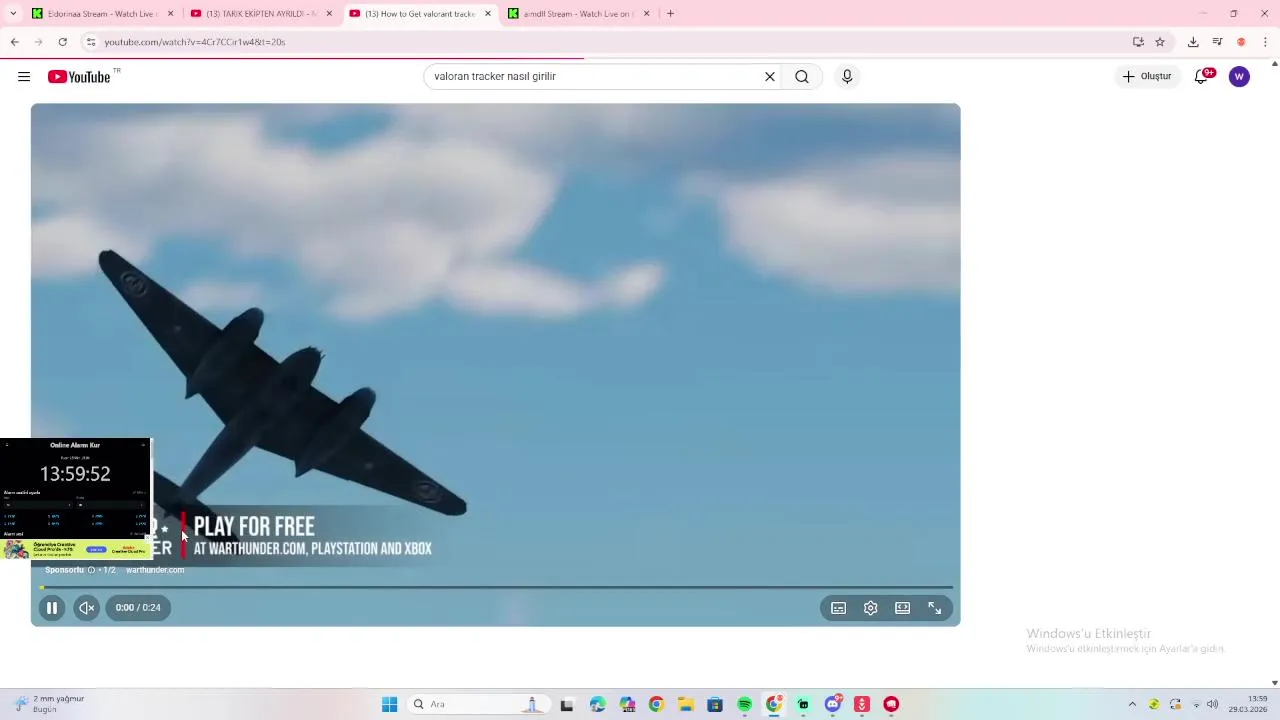The width and height of the screenshot is (1280, 720).
Task: Go back in browser history
Action: pyautogui.click(x=15, y=42)
